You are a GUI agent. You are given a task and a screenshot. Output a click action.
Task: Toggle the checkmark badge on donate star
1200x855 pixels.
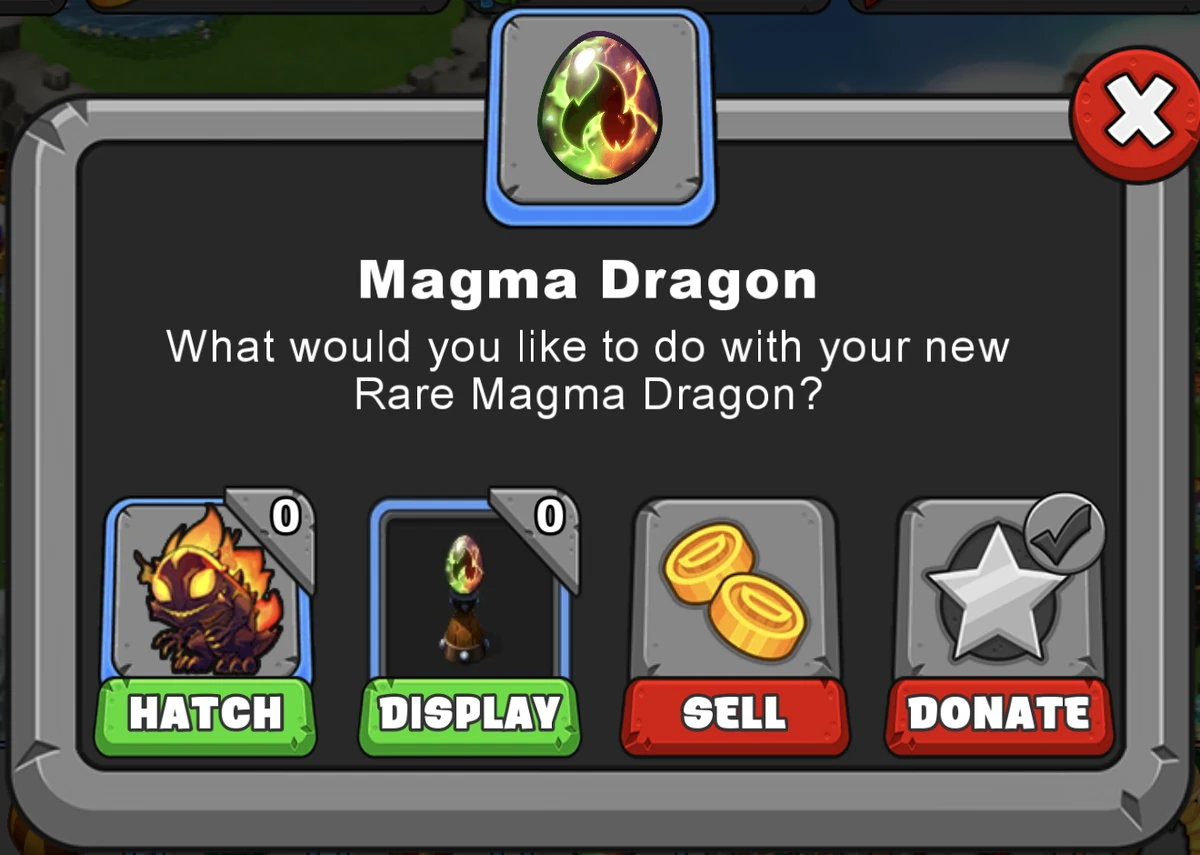1064,532
